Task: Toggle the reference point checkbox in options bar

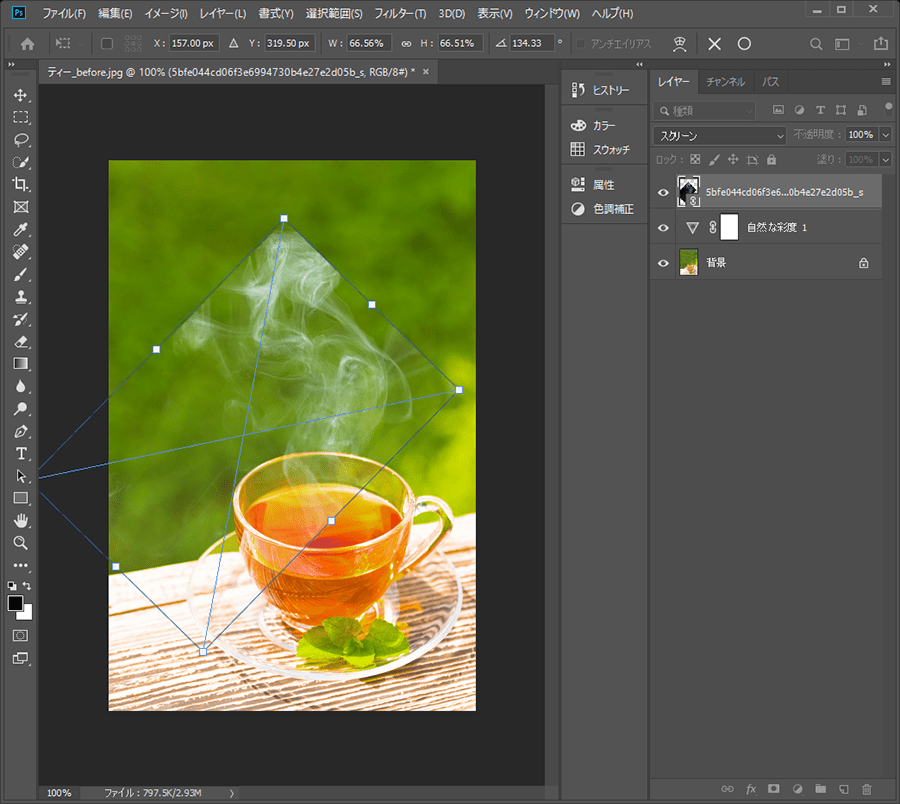Action: [107, 44]
